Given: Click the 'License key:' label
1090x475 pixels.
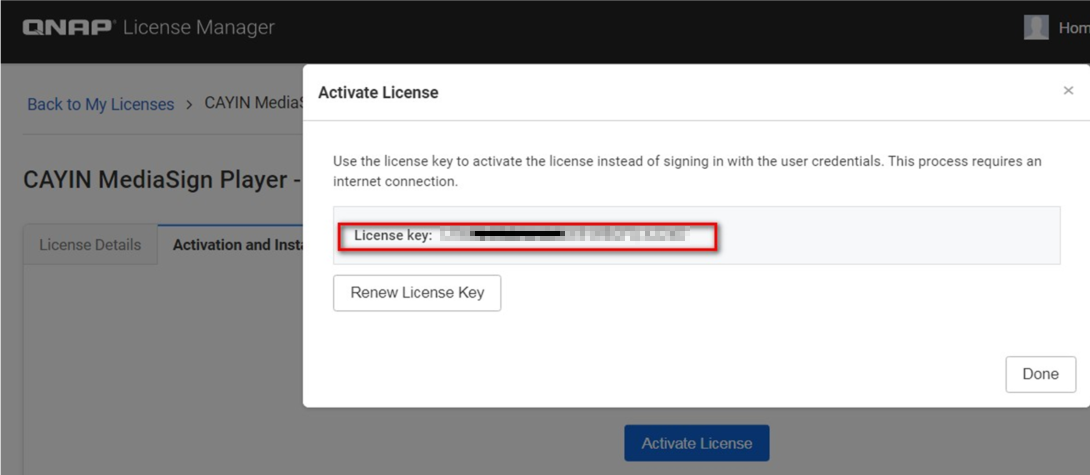Looking at the screenshot, I should (x=393, y=236).
